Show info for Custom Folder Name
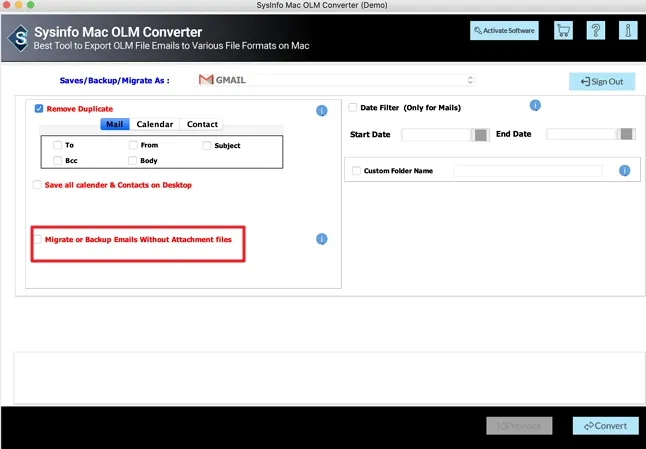This screenshot has height=449, width=646. [x=625, y=171]
